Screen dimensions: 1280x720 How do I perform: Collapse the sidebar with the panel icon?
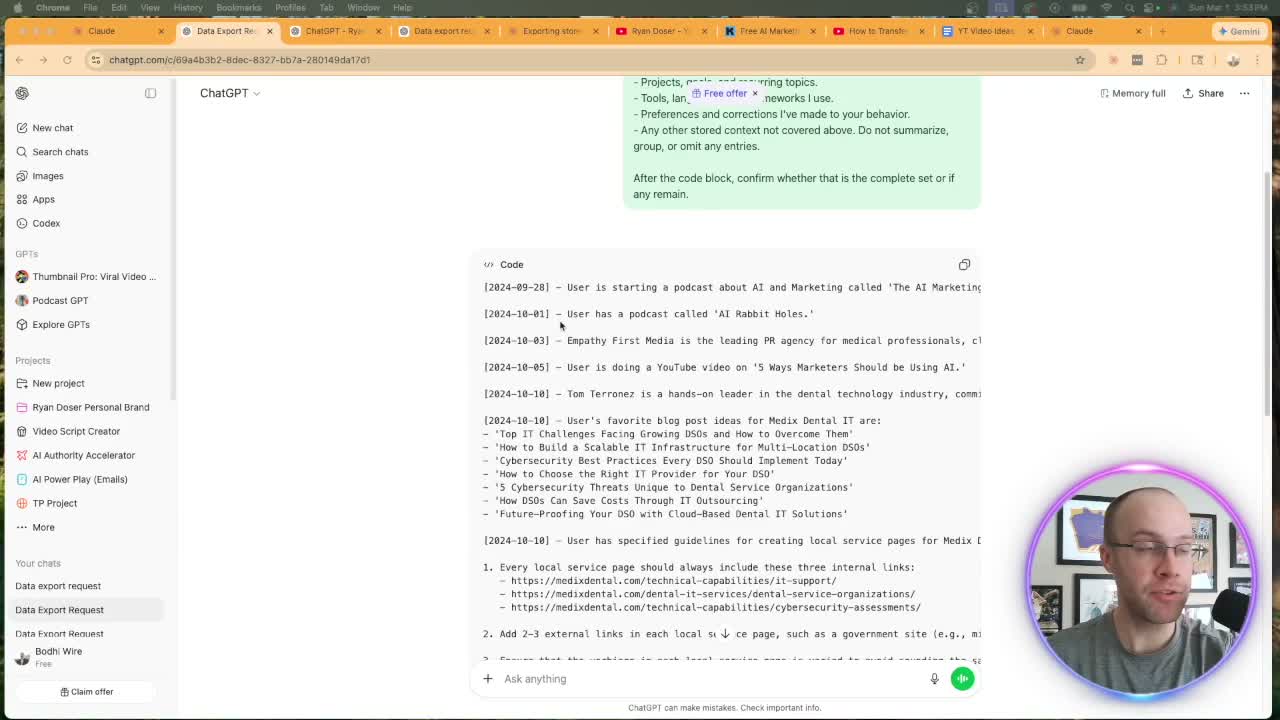click(150, 93)
